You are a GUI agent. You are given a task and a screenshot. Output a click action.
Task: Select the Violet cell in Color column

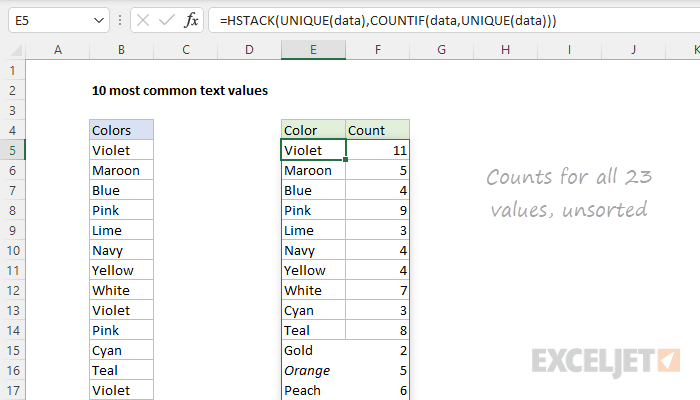click(x=313, y=150)
